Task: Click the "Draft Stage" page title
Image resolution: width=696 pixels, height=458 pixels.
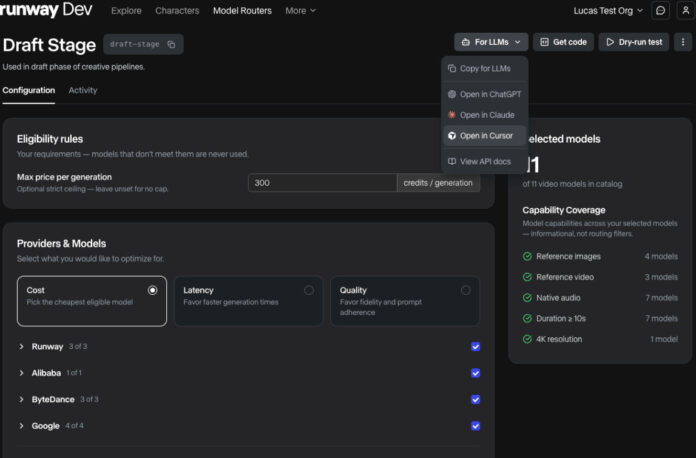Action: tap(49, 45)
